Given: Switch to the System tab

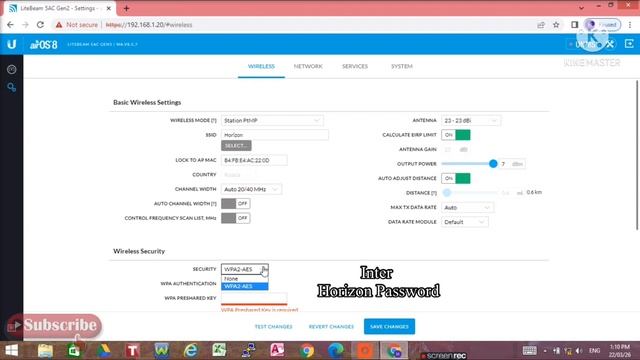Looking at the screenshot, I should 402,66.
